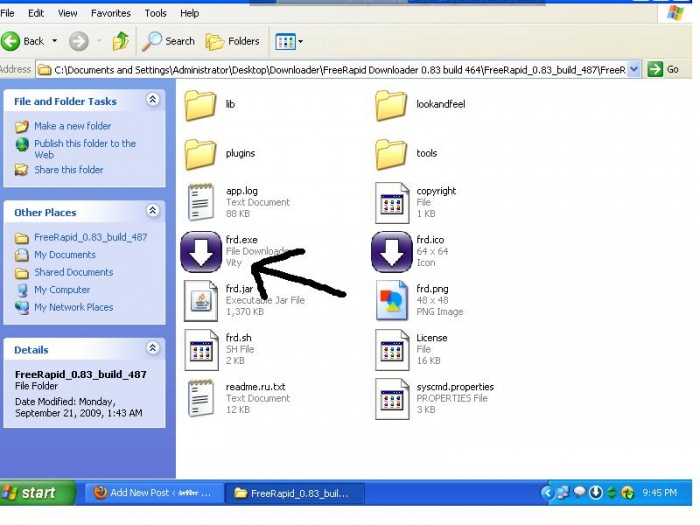Select the plugins folder icon
Image resolution: width=700 pixels, height=525 pixels.
coord(200,154)
